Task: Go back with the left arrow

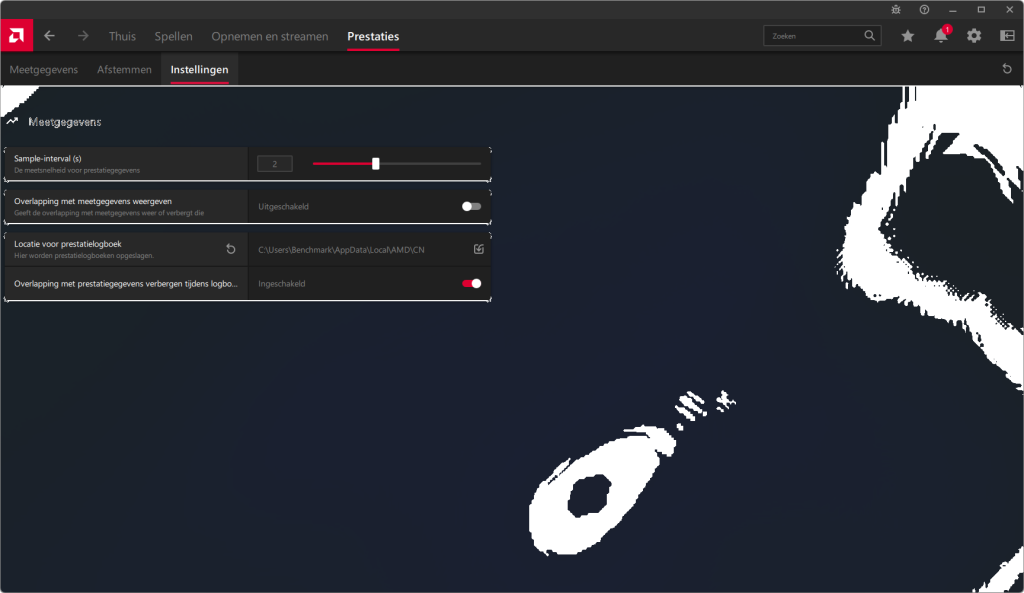Action: [x=49, y=36]
